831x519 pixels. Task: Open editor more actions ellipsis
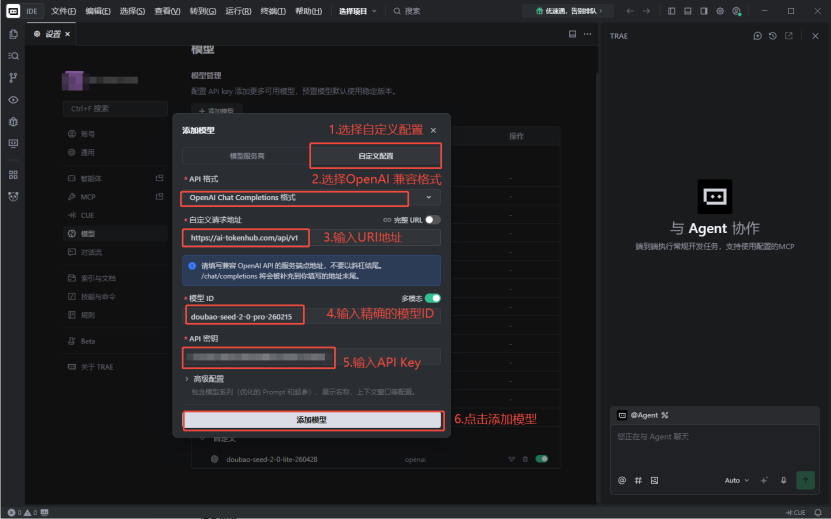(x=587, y=34)
